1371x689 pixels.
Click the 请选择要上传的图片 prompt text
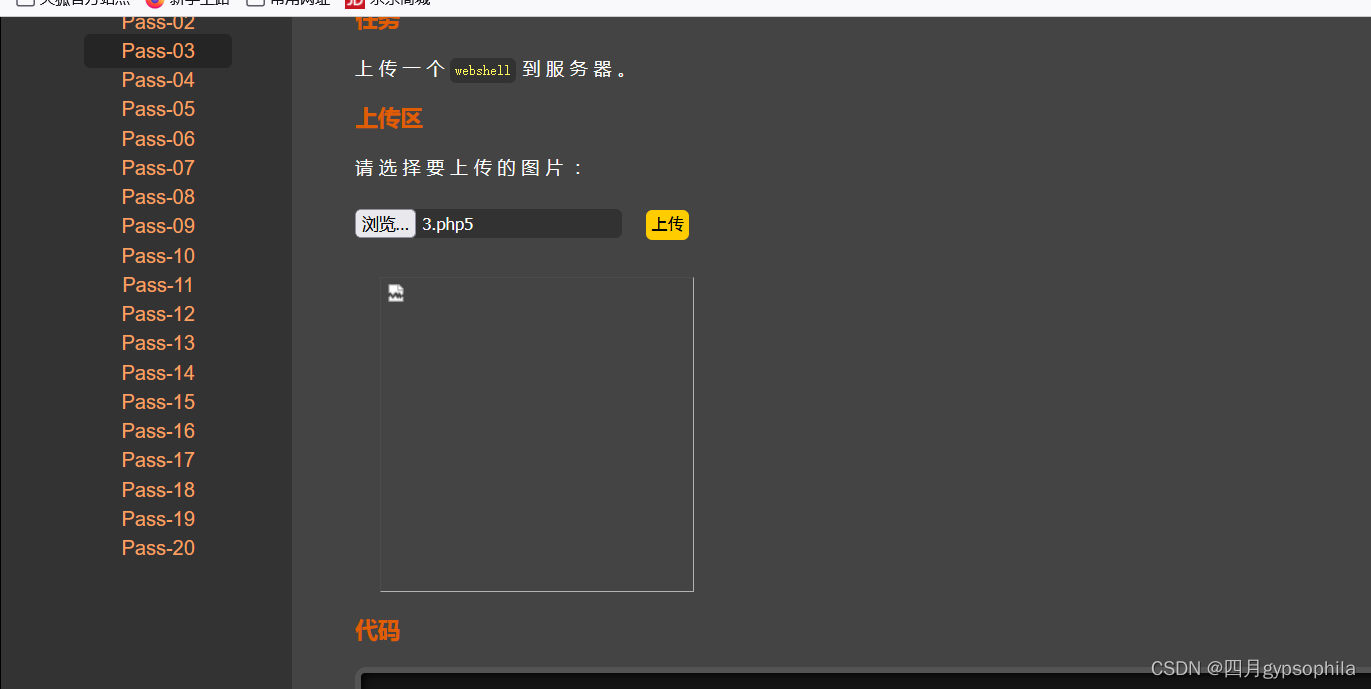tap(469, 168)
